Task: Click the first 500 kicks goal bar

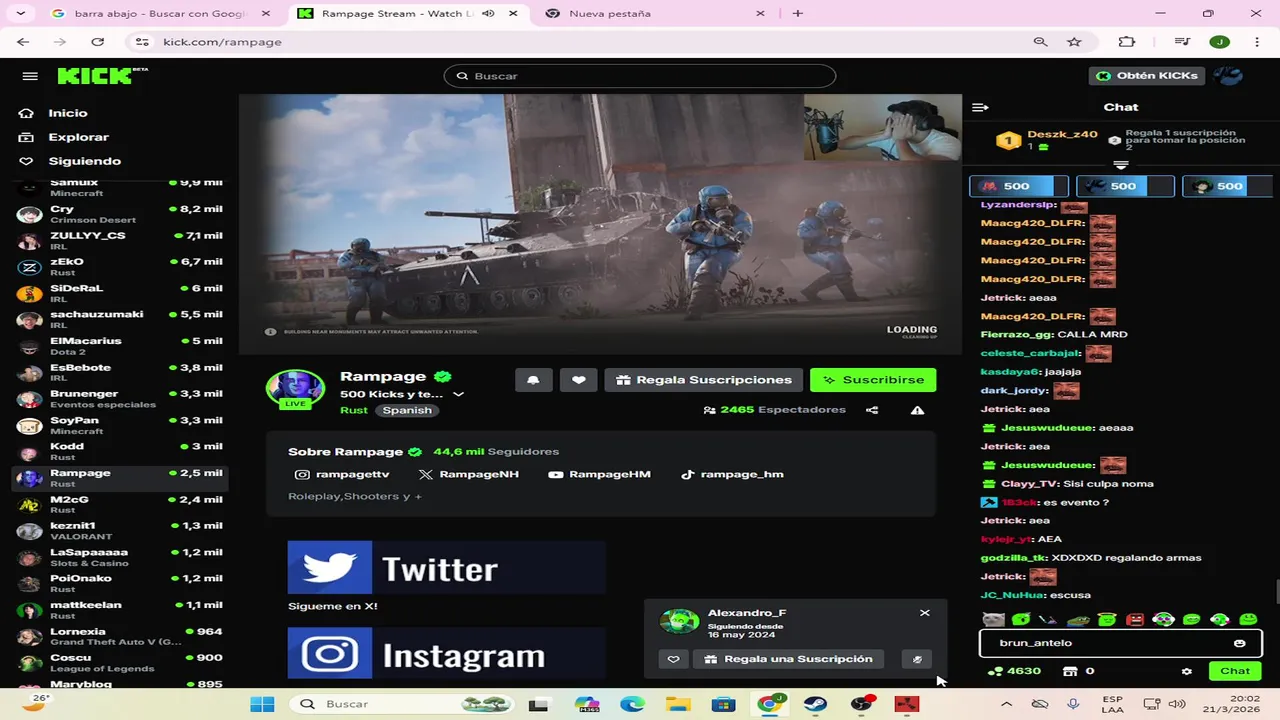Action: [1018, 186]
